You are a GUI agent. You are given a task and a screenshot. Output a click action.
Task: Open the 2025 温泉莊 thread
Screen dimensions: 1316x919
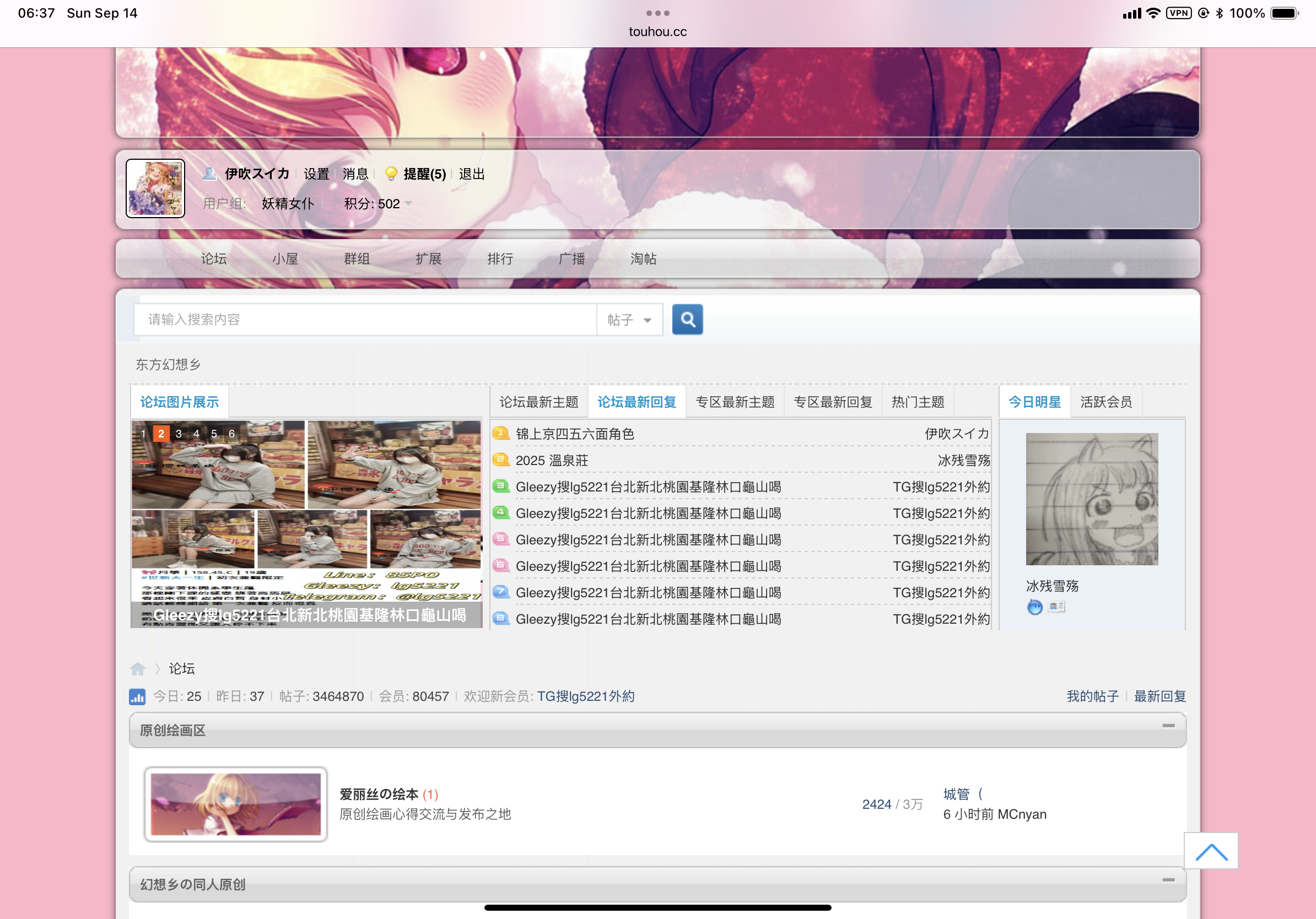pyautogui.click(x=552, y=460)
